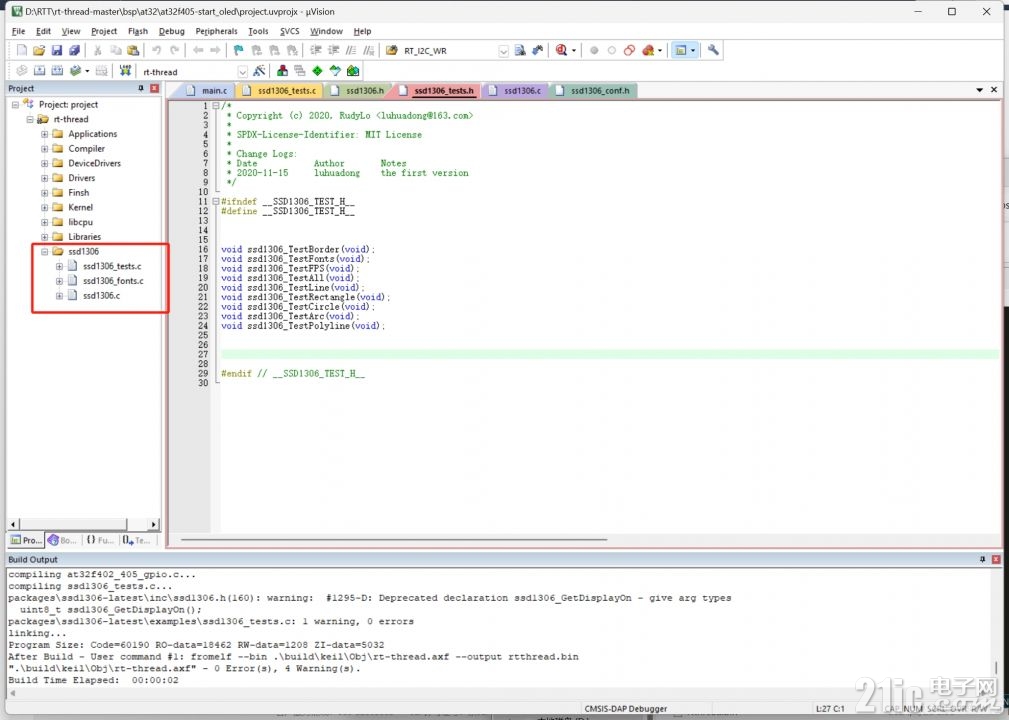Open the Peripherals menu
The height and width of the screenshot is (720, 1009).
[216, 31]
